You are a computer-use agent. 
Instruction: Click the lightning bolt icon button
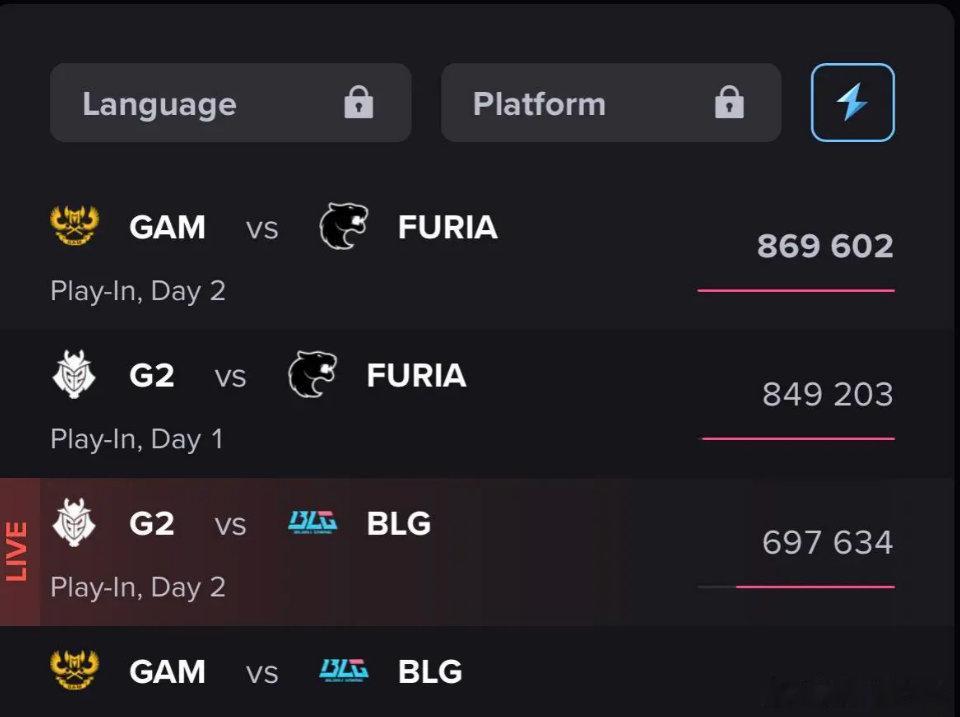(x=852, y=102)
